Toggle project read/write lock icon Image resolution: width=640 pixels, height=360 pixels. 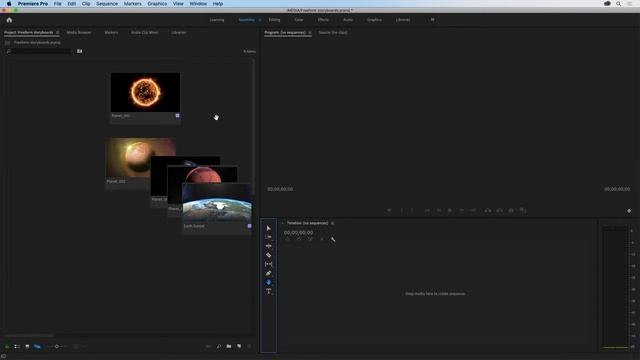tap(7, 346)
